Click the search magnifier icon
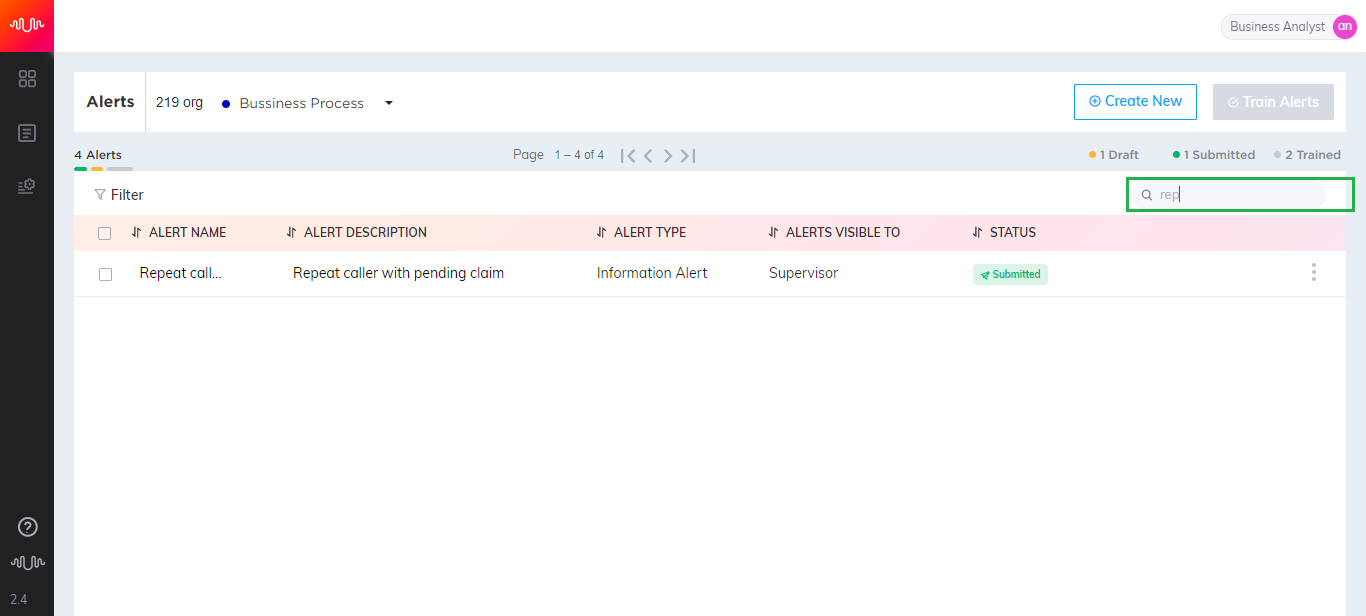 1147,195
